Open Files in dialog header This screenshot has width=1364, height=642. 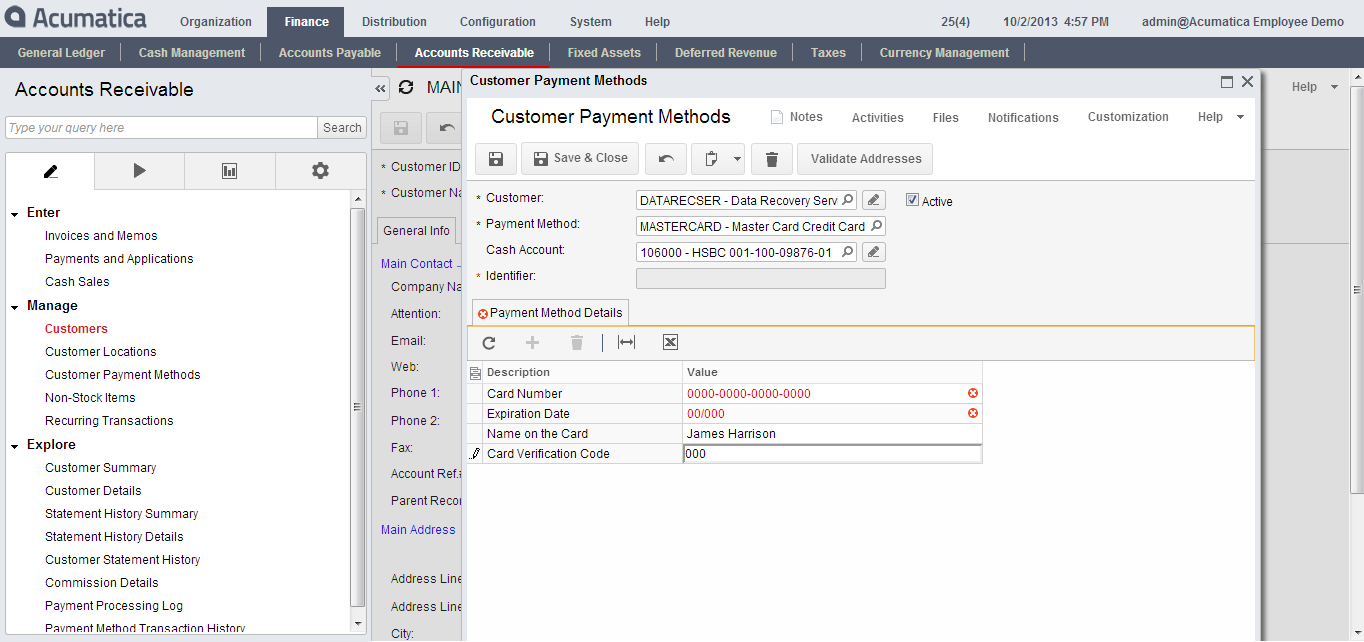coord(945,117)
